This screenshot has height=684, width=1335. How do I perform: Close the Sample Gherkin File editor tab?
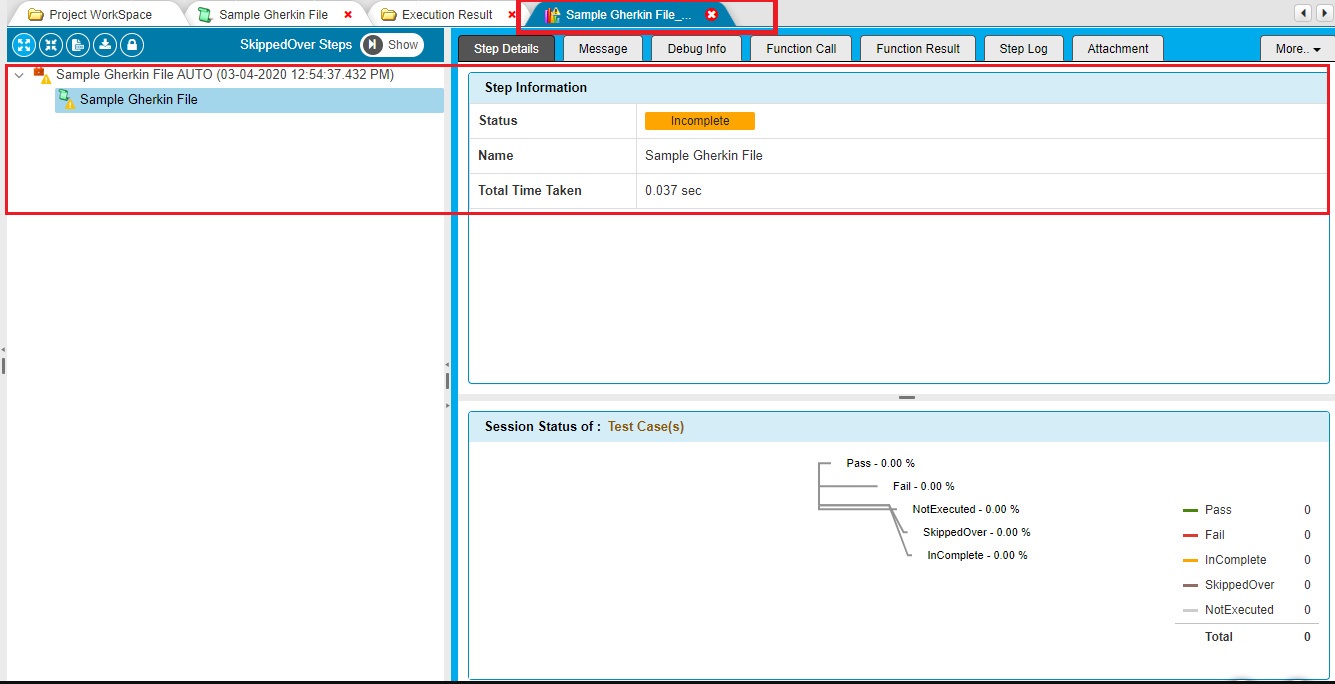348,15
